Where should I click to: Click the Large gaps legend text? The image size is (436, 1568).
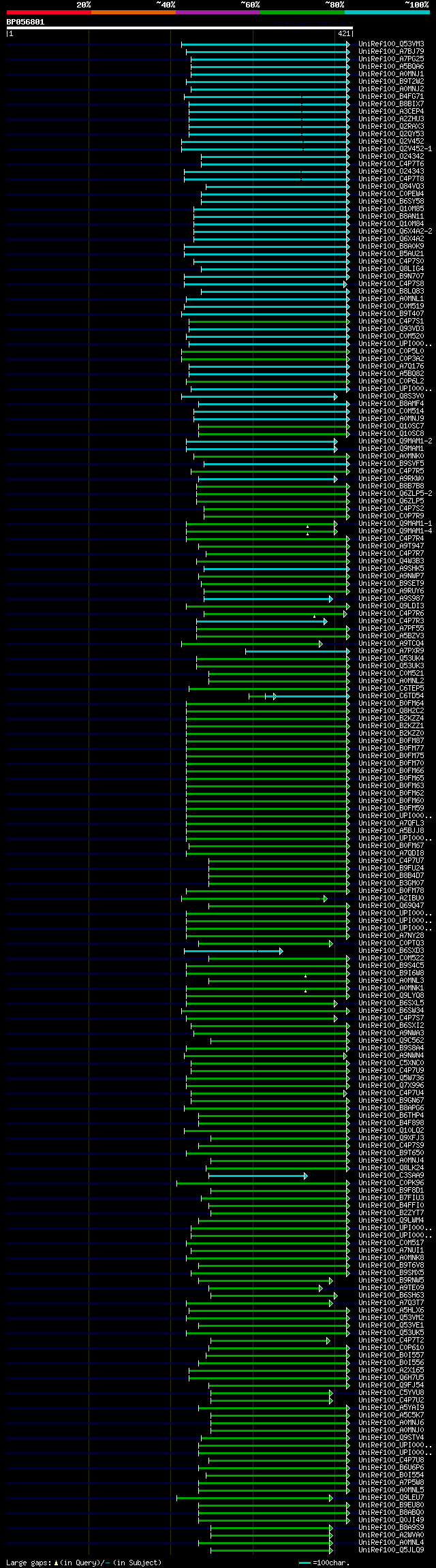pyautogui.click(x=84, y=1563)
